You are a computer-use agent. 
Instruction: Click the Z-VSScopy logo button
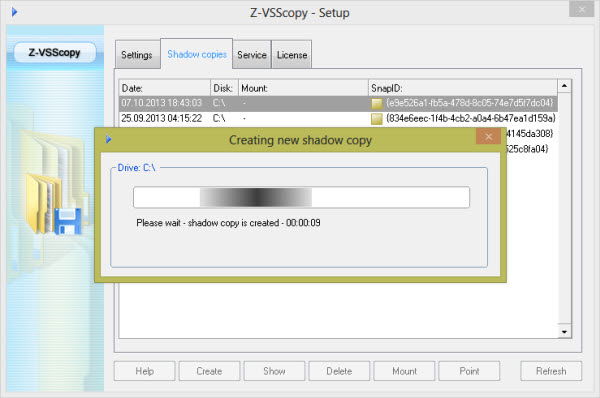(55, 52)
